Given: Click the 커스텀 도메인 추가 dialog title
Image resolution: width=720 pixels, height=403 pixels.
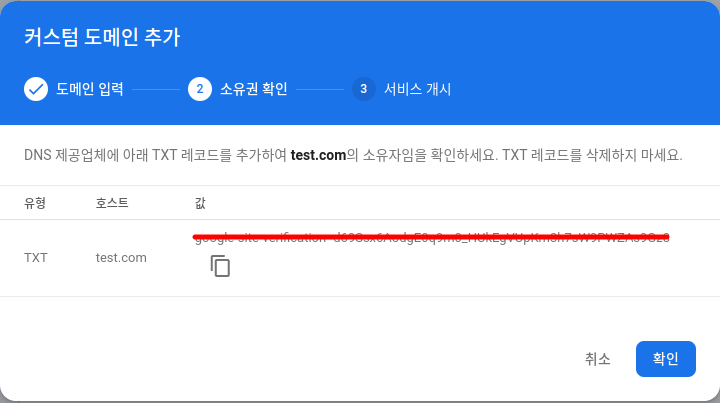Looking at the screenshot, I should click(102, 37).
